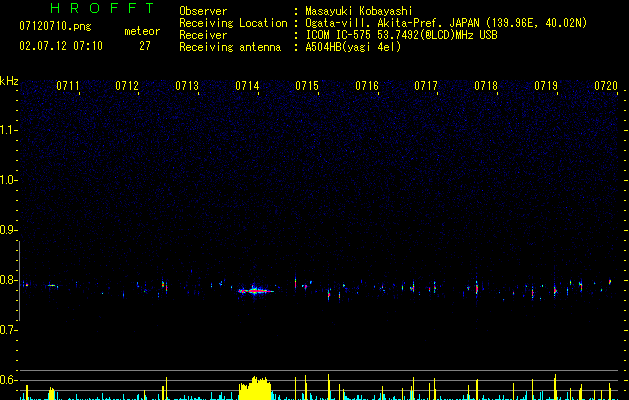Viewport: 629px width, 400px height.
Task: Click the A504HB(yagi 4el) antenna text
Action: point(353,47)
